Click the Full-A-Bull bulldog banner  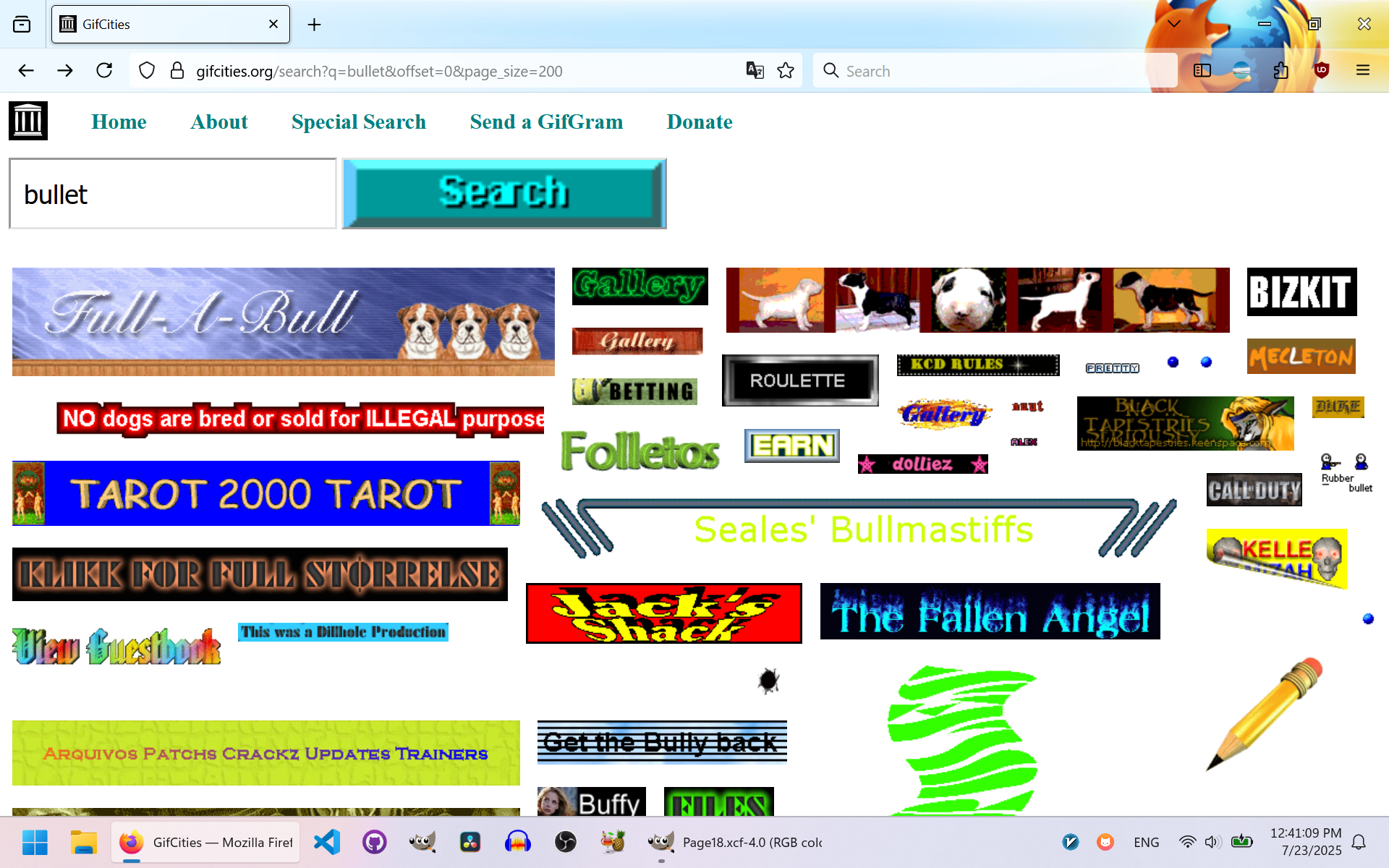(x=283, y=321)
